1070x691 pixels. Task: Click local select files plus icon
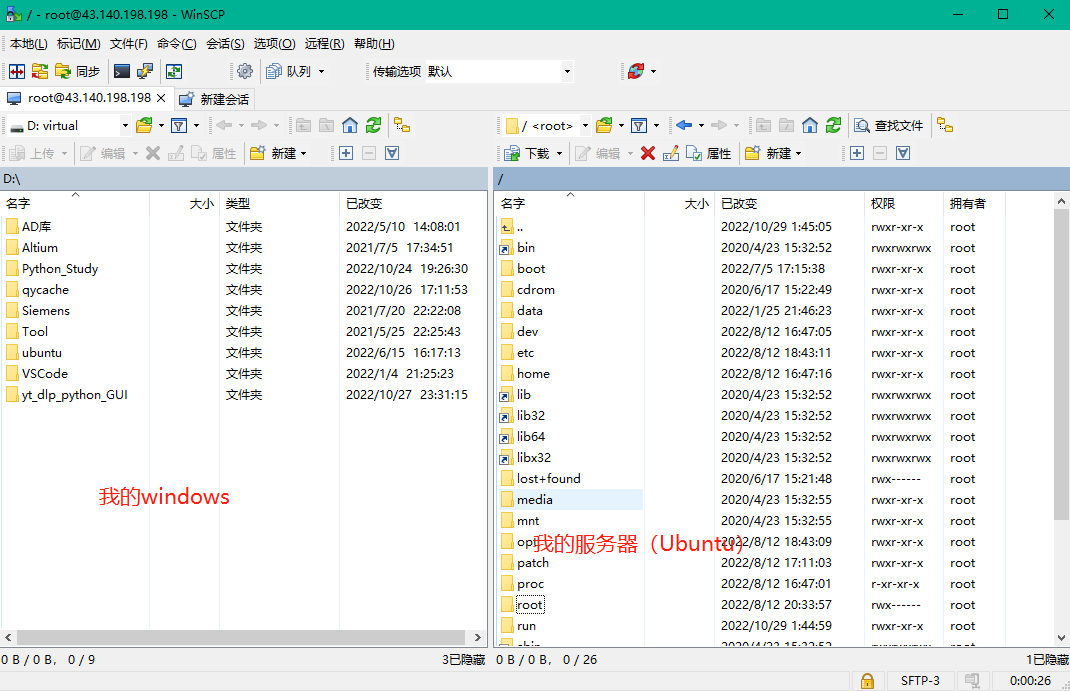tap(346, 153)
